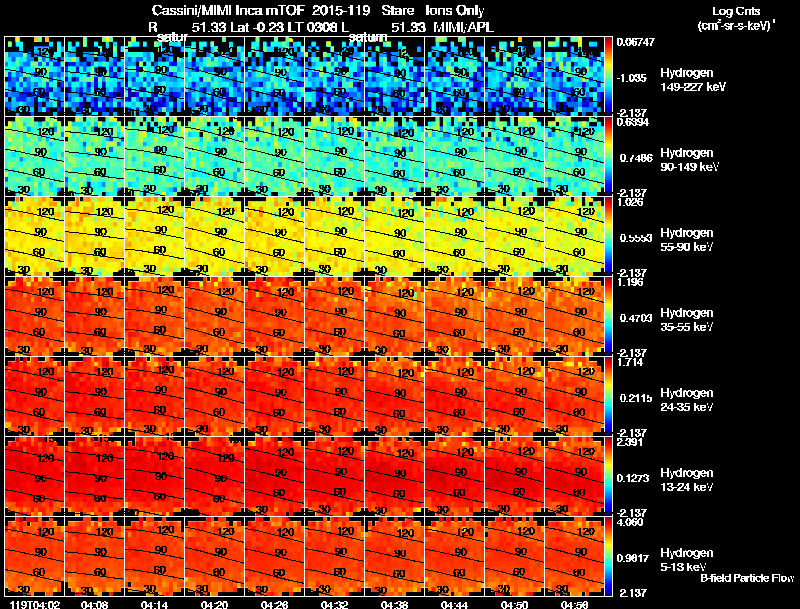This screenshot has width=800, height=609.
Task: Click the 'Ions Only' title text
Action: coord(455,11)
